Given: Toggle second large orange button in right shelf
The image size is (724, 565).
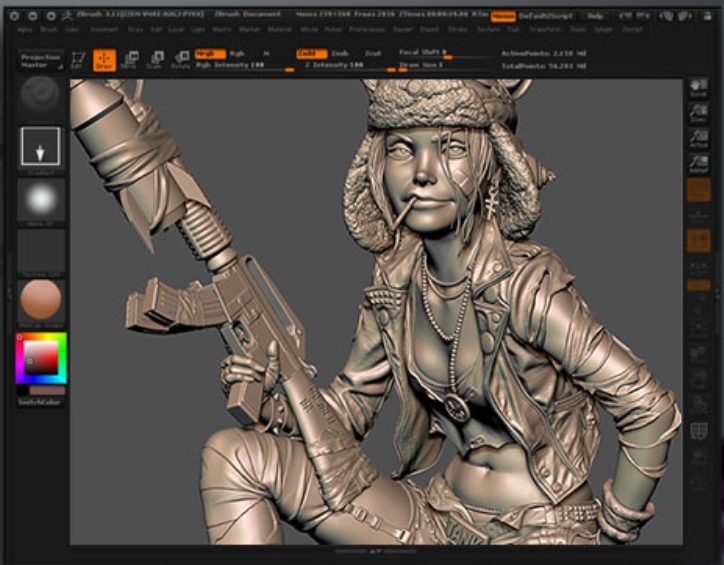Looking at the screenshot, I should 699,240.
